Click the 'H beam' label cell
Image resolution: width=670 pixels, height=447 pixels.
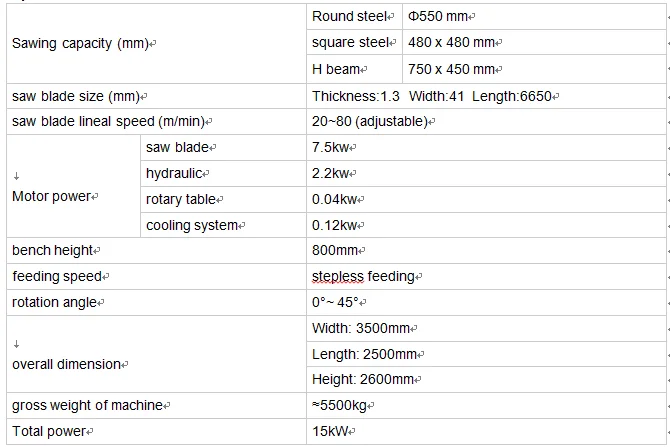(339, 69)
